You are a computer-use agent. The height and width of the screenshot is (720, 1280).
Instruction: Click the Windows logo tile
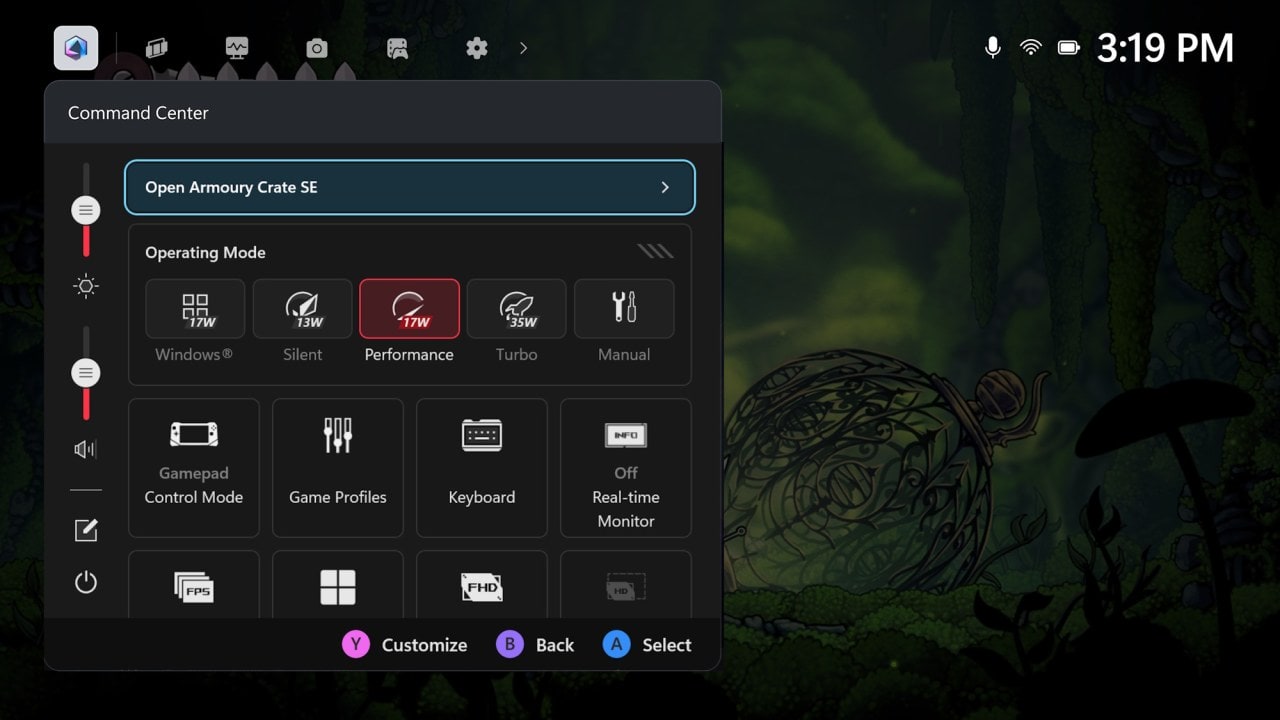tap(338, 586)
